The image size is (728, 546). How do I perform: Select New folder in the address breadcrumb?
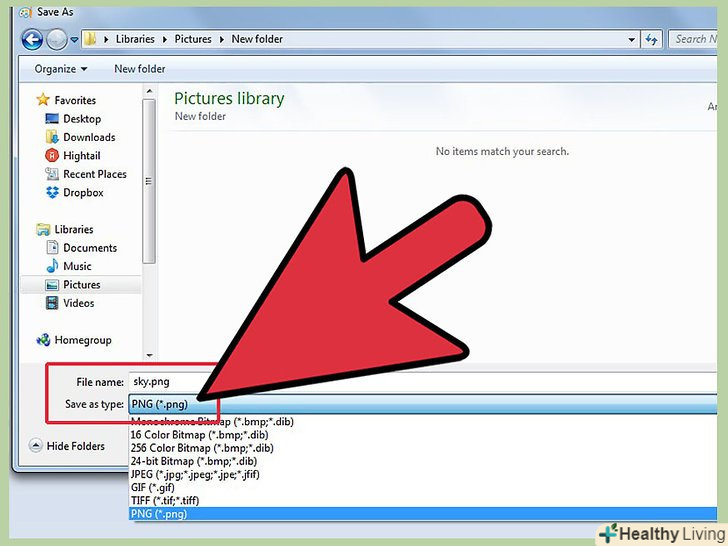tap(257, 39)
